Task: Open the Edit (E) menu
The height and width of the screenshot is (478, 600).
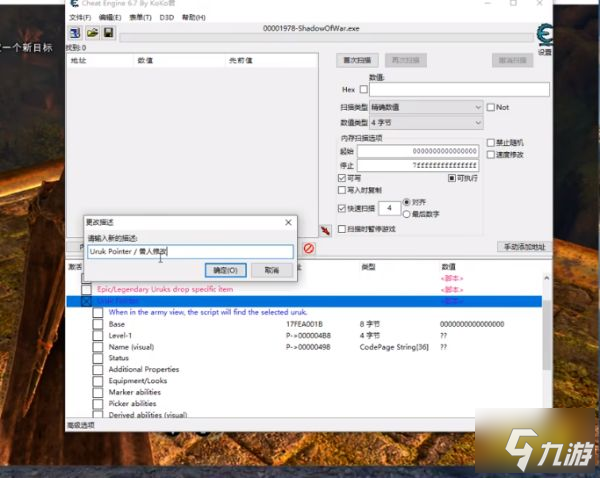Action: 110,18
